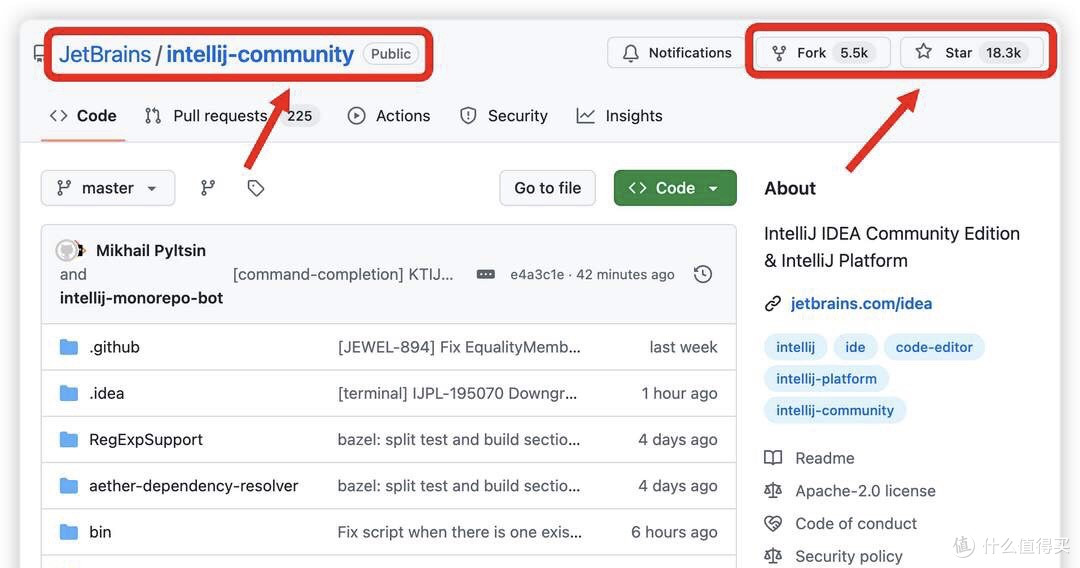The width and height of the screenshot is (1080, 568).
Task: Open the Notifications bell button
Action: click(677, 53)
